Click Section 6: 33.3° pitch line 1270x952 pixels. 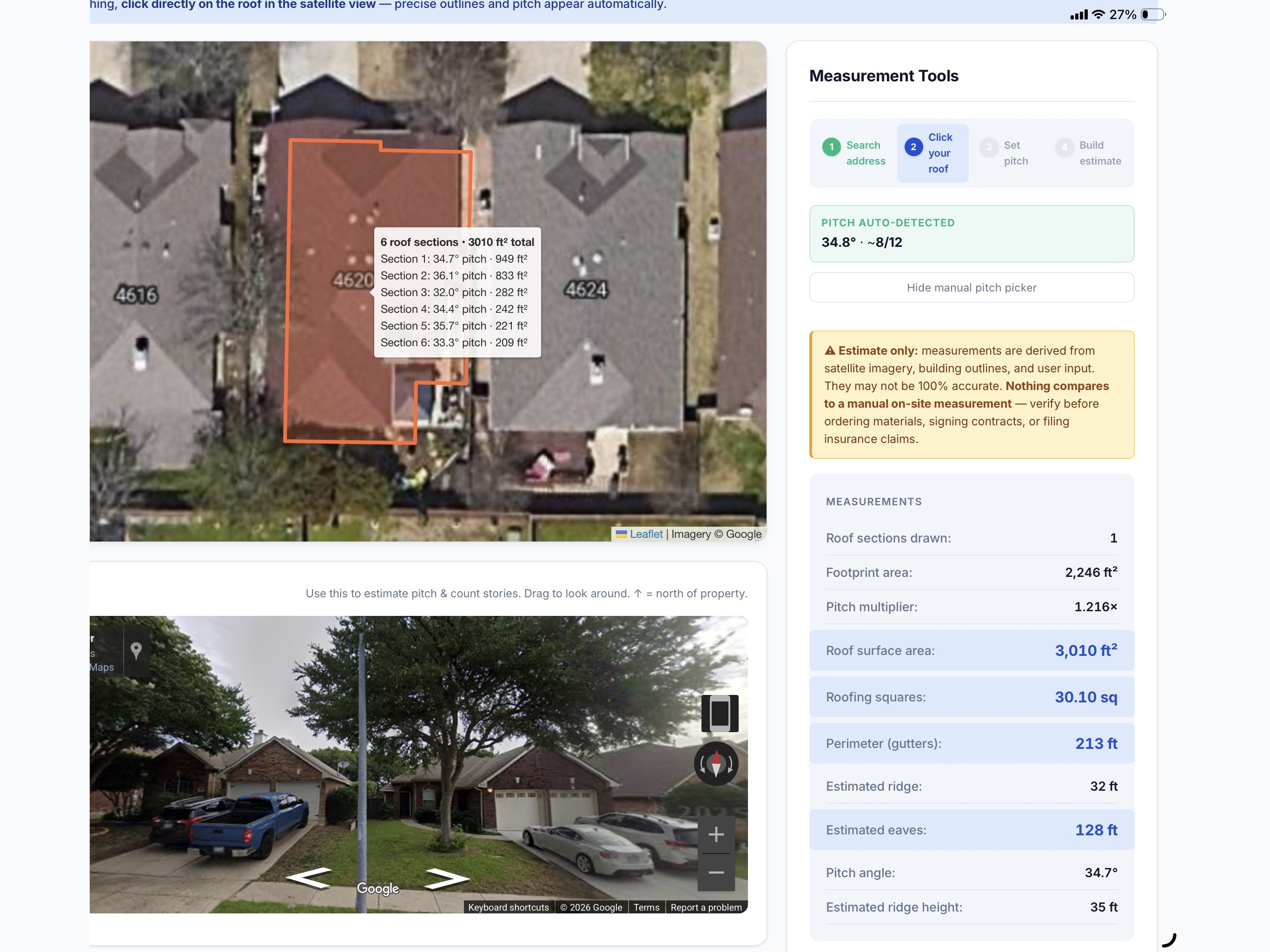(454, 342)
